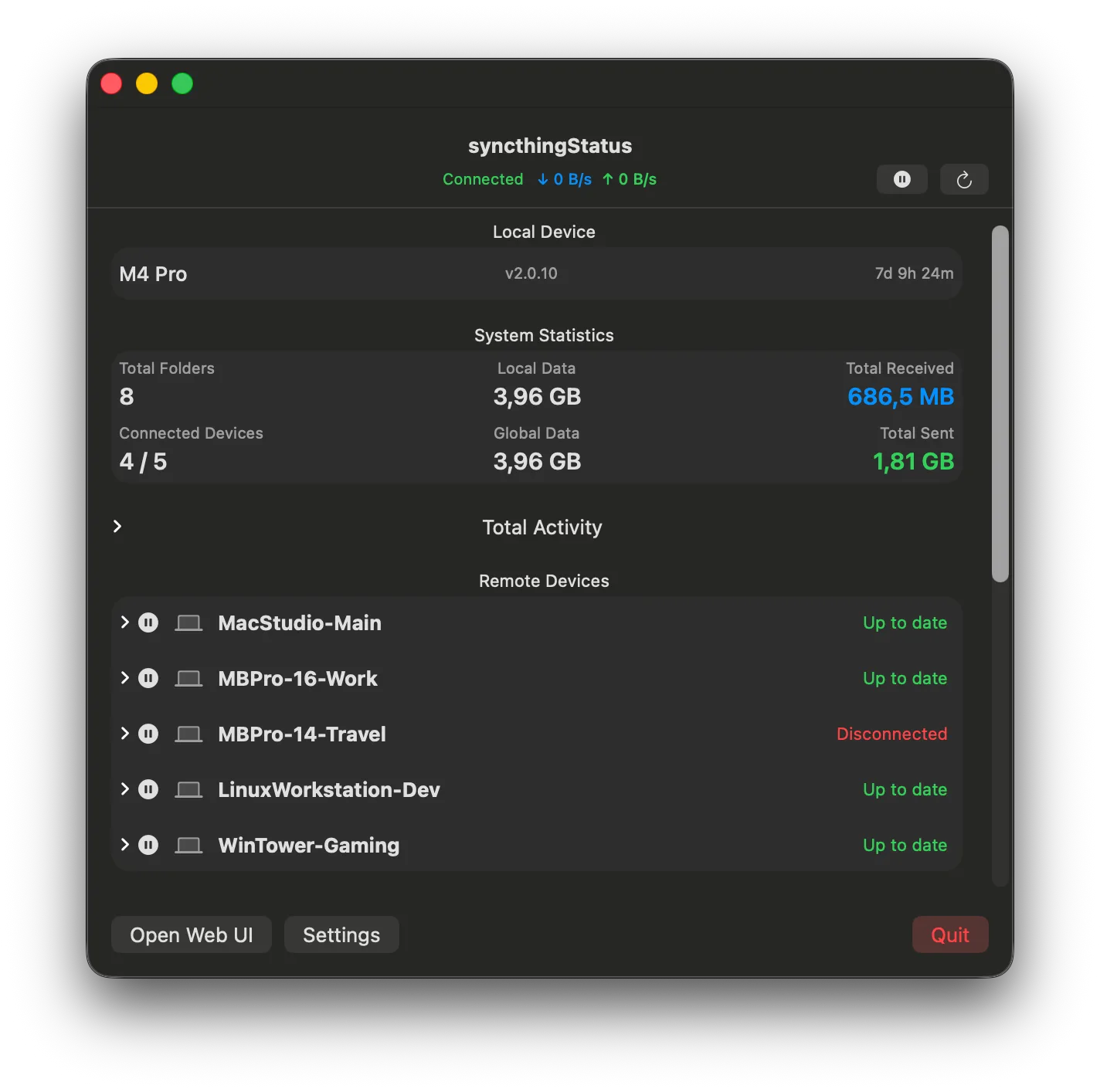Pause the LinuxWorkstation-Dev device

[148, 789]
